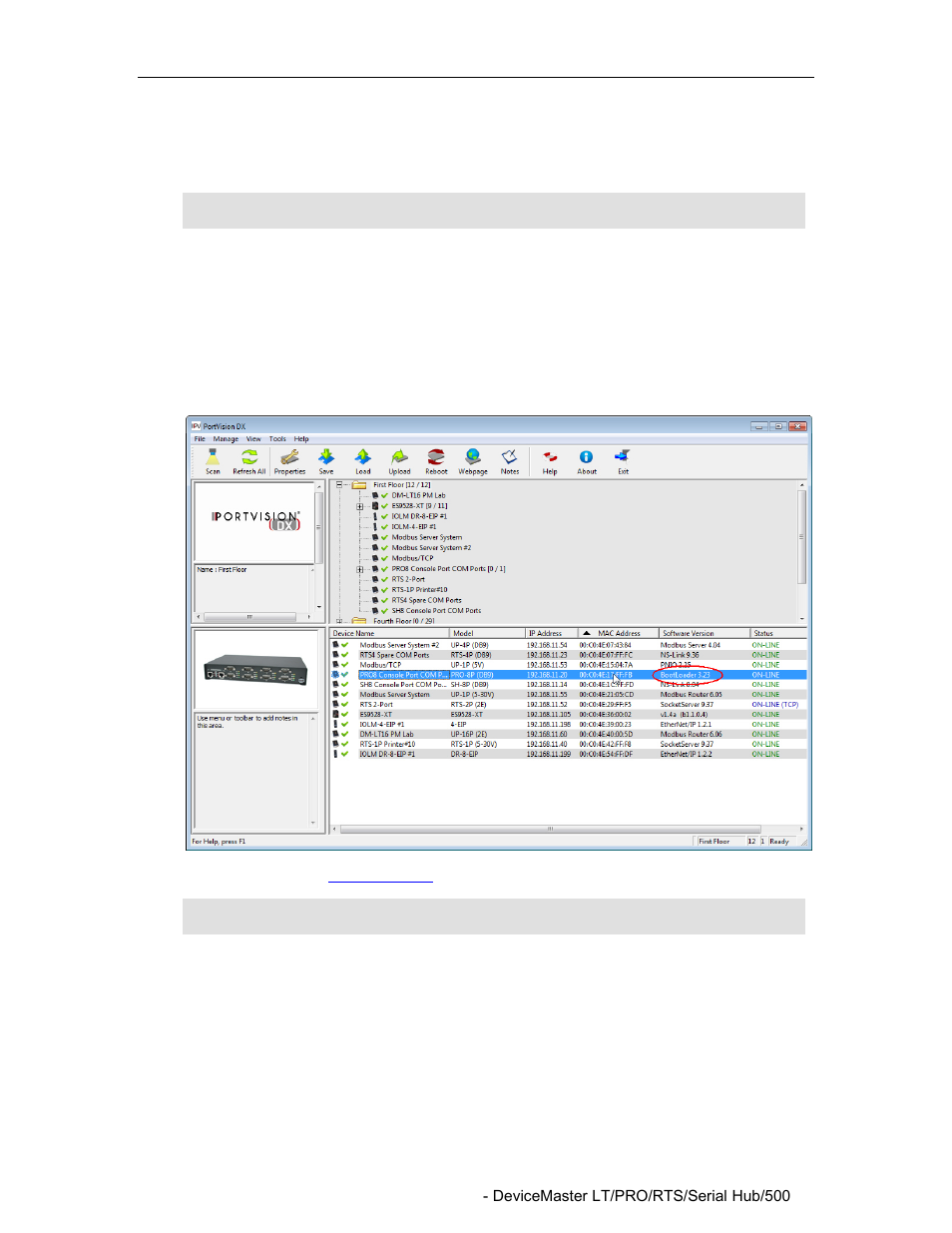Click the tree pane vertical scrollbar
This screenshot has width=952, height=1233.
[x=801, y=552]
